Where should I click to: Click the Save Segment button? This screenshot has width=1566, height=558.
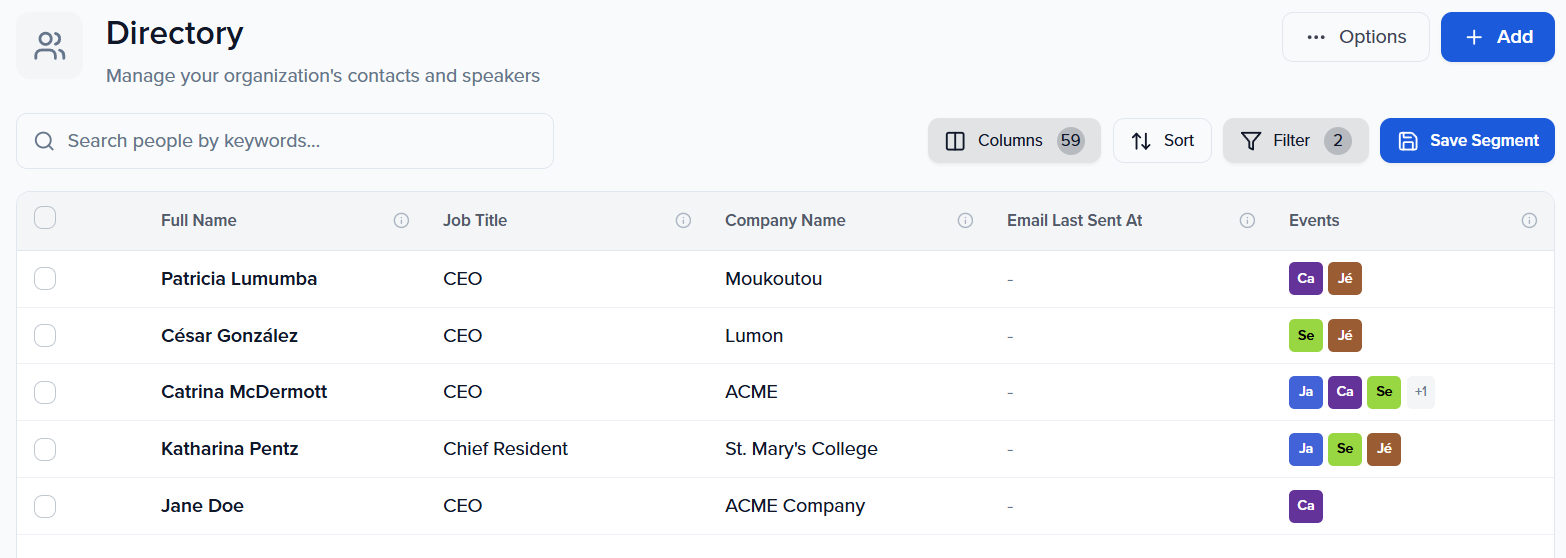[x=1466, y=141]
